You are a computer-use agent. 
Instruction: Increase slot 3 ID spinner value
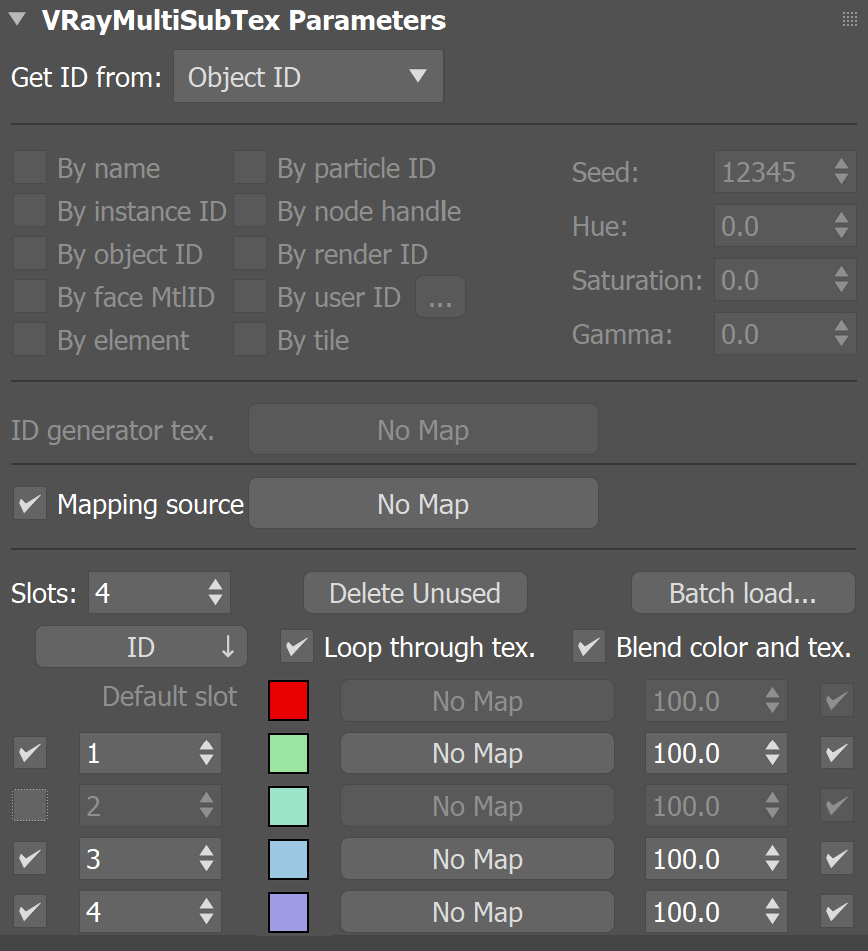206,851
